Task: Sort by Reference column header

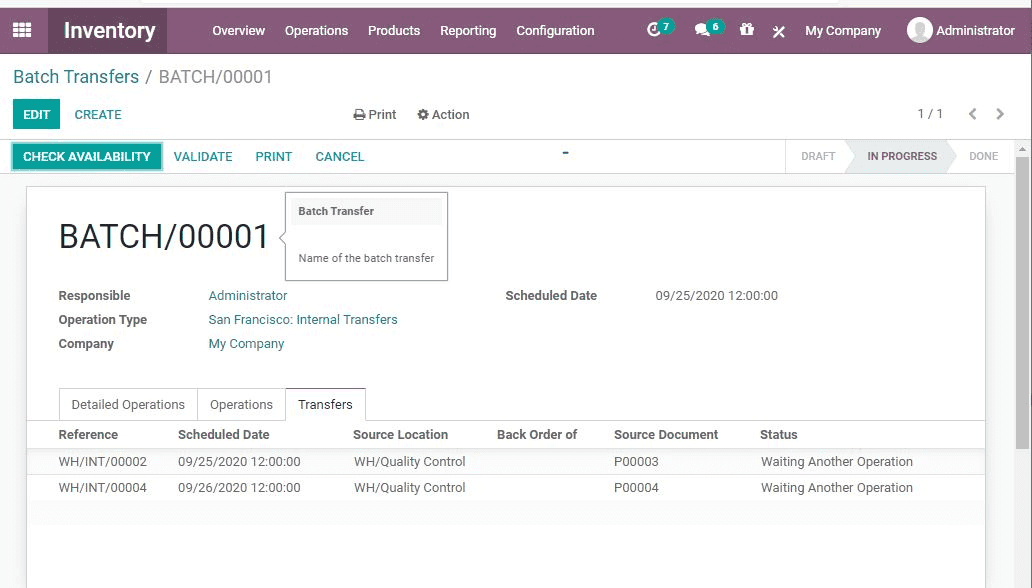Action: pyautogui.click(x=88, y=435)
